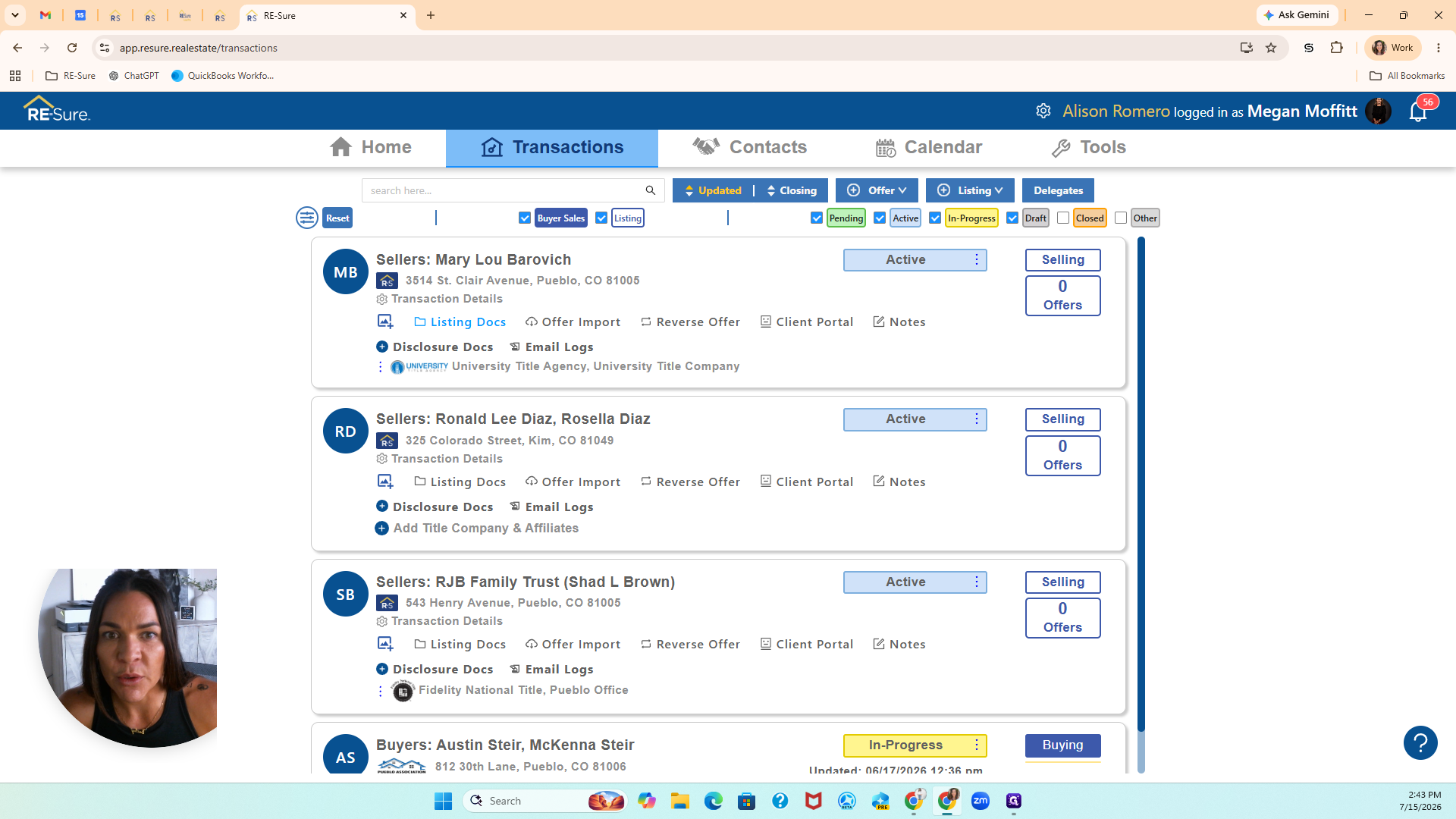Open the Tools tab
Image resolution: width=1456 pixels, height=819 pixels.
pyautogui.click(x=1089, y=147)
